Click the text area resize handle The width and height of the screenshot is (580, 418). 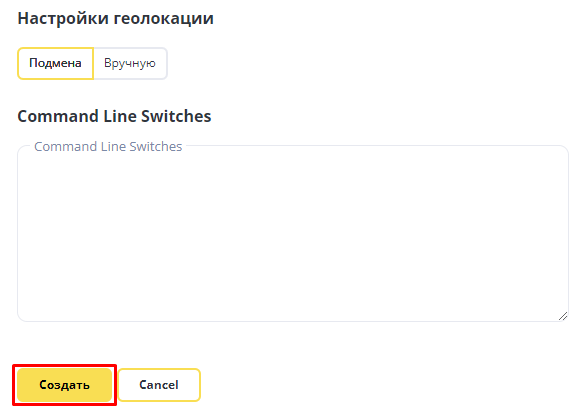[x=563, y=316]
